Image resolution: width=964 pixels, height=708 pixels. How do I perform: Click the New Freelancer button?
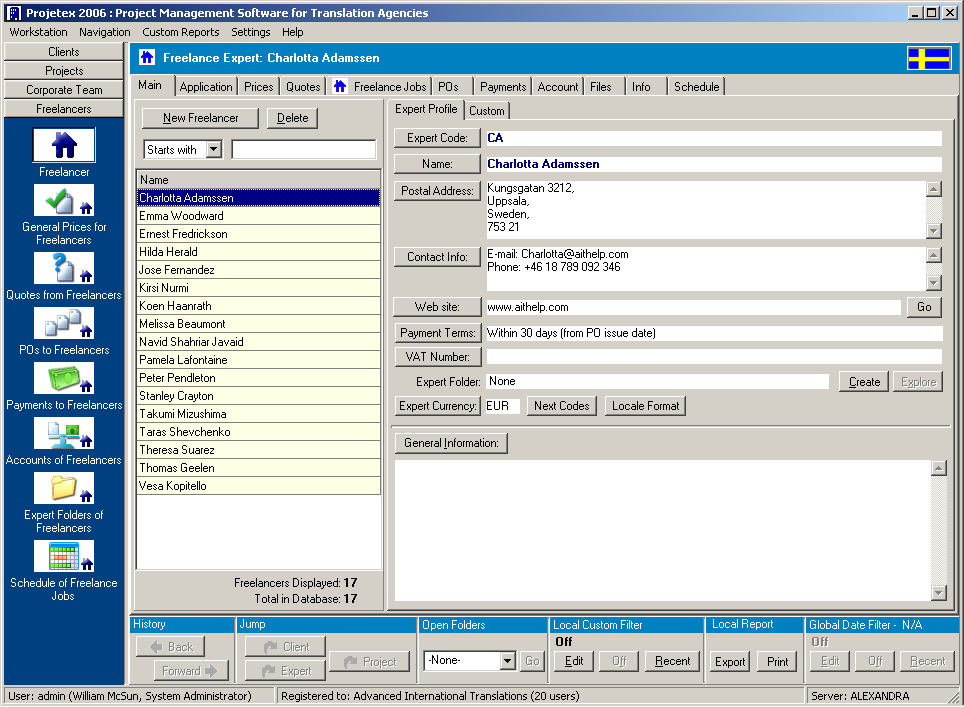tap(200, 118)
